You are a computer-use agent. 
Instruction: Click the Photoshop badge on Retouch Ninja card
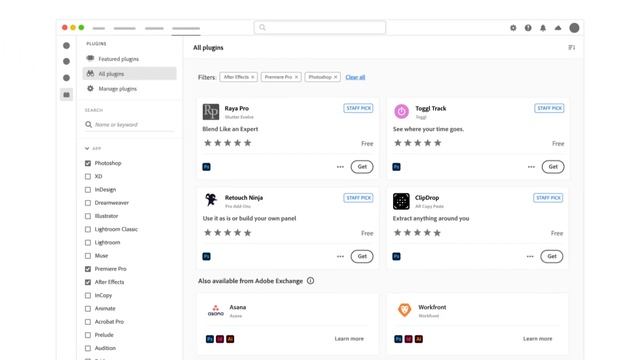click(x=207, y=256)
